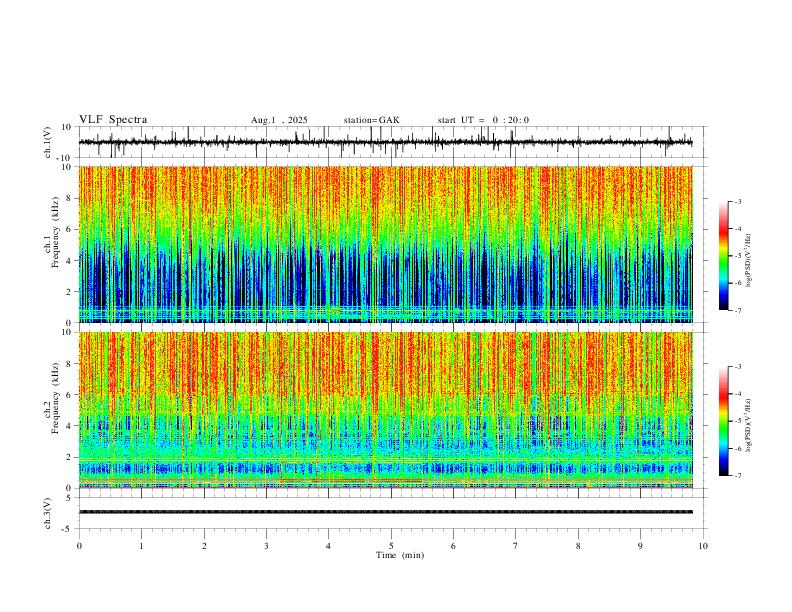Image resolution: width=792 pixels, height=612 pixels.
Task: Click the 'station=GAK' label
Action: (x=371, y=120)
